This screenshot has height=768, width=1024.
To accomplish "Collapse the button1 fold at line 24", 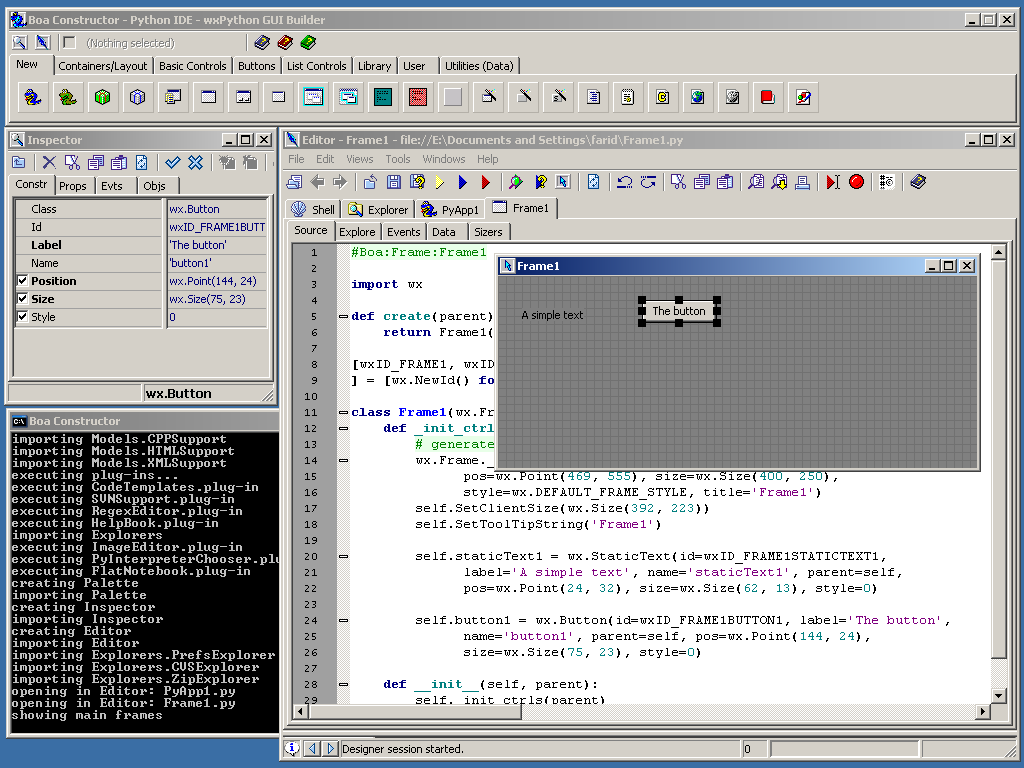I will coord(344,620).
